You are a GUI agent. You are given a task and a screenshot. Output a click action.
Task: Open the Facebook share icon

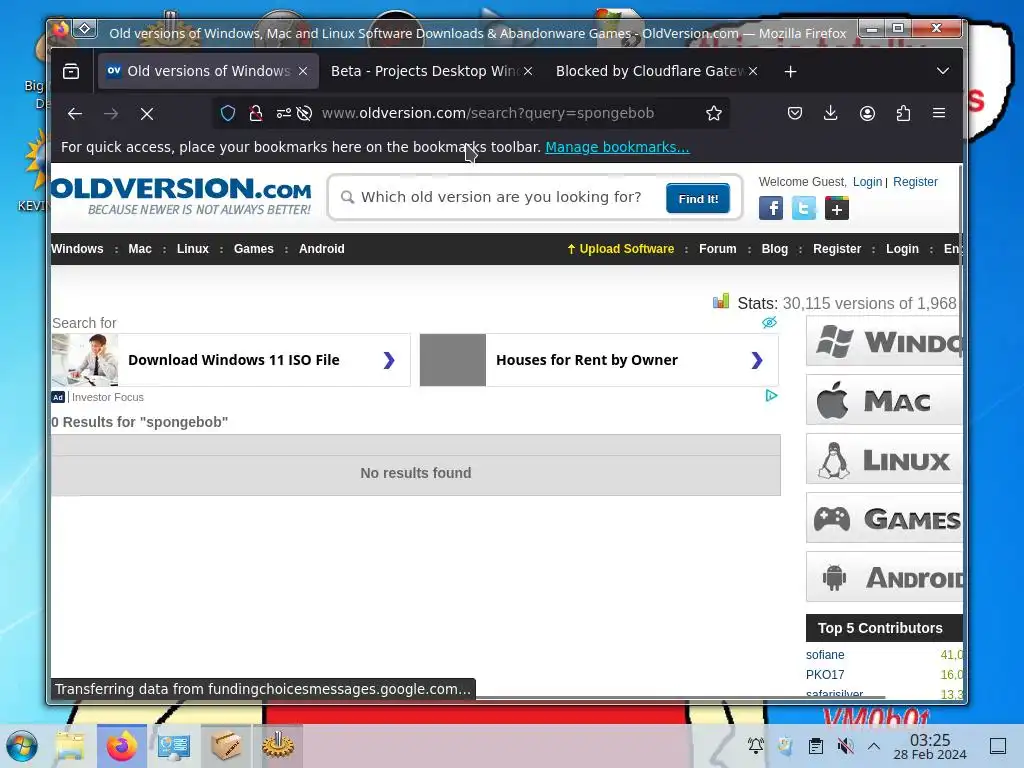click(771, 208)
